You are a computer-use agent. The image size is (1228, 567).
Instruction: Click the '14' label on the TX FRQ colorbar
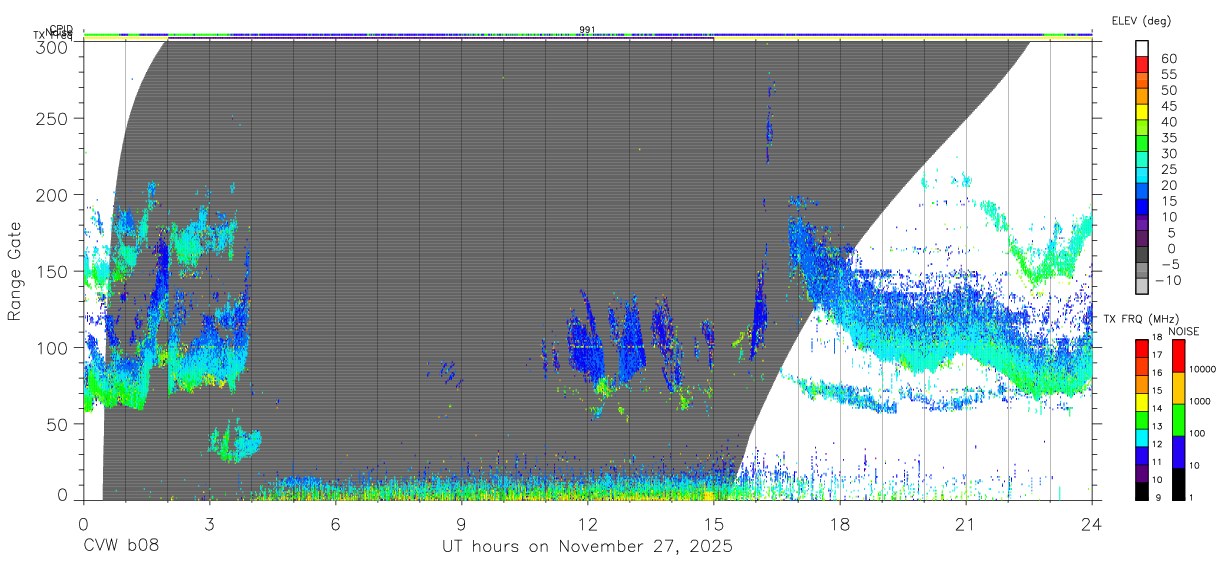coord(1158,408)
